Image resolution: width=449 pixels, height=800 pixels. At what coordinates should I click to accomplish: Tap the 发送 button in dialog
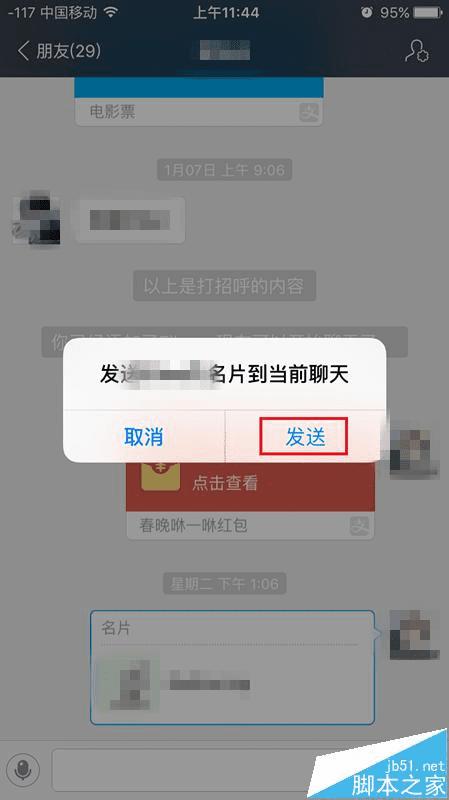pyautogui.click(x=304, y=437)
